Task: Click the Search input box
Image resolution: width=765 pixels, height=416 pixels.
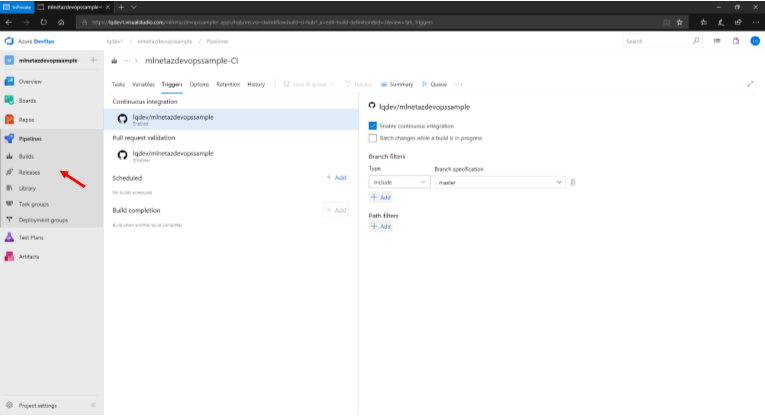Action: (655, 41)
